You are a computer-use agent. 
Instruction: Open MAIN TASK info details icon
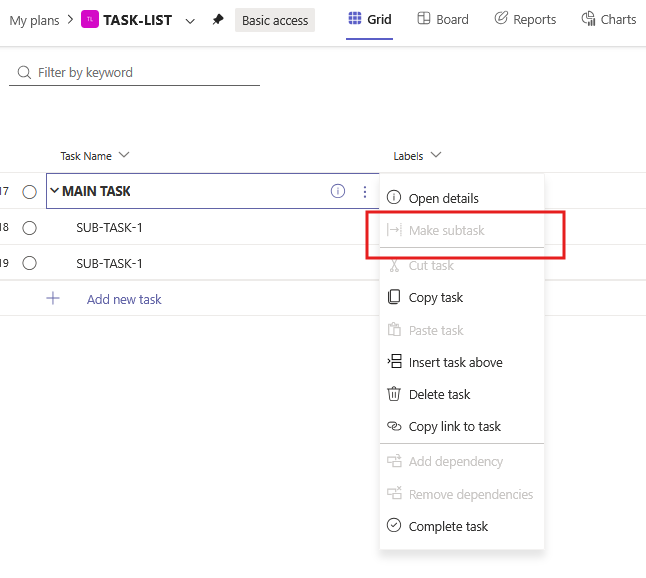click(338, 191)
